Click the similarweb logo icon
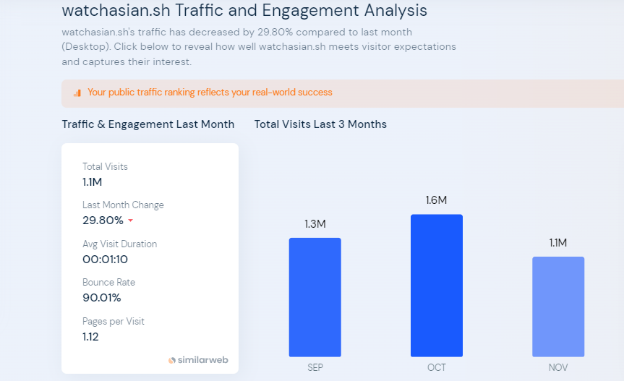Viewport: 624px width, 382px height. pyautogui.click(x=172, y=361)
